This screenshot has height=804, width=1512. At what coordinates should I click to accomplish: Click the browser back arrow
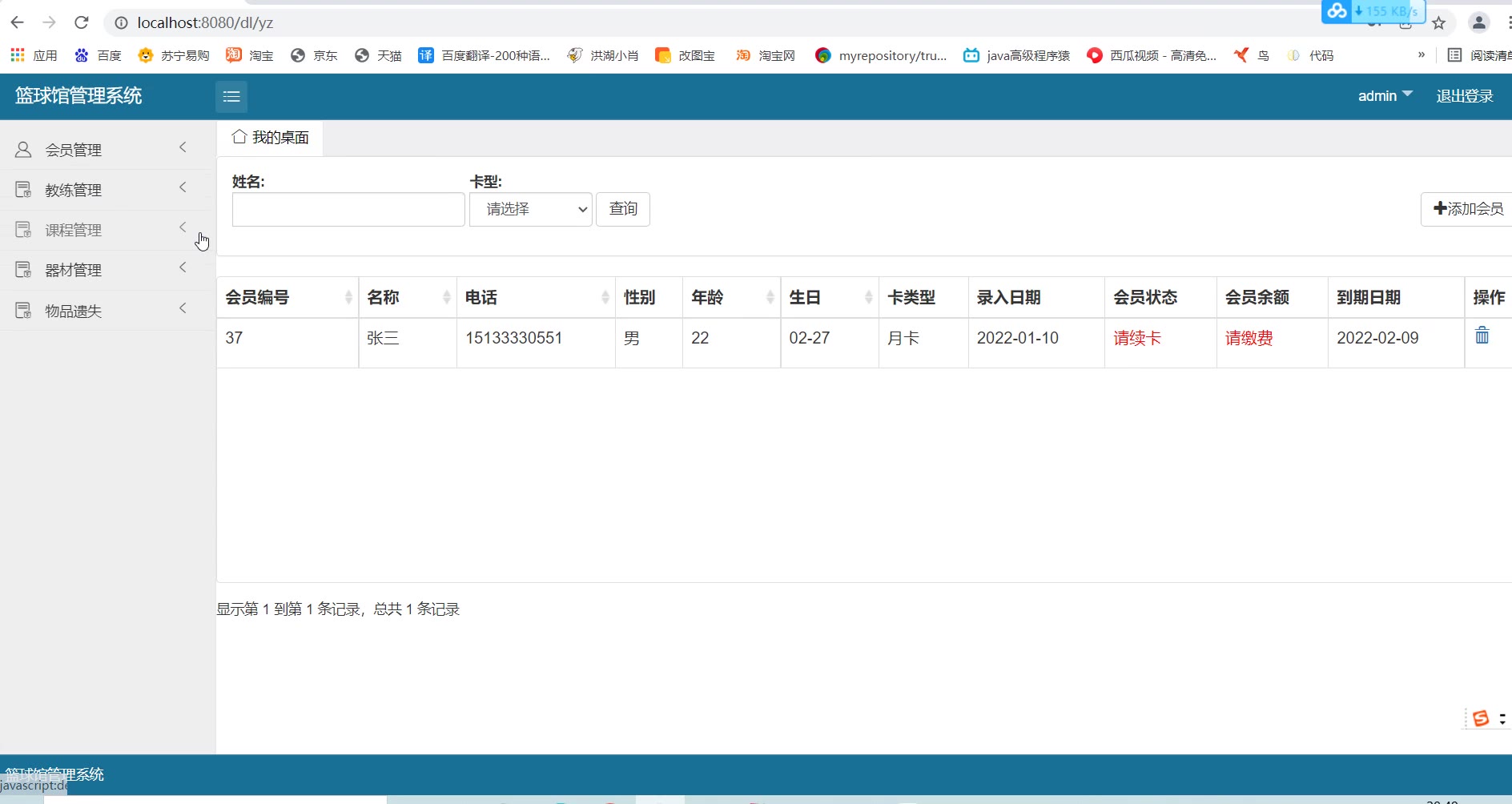click(17, 22)
